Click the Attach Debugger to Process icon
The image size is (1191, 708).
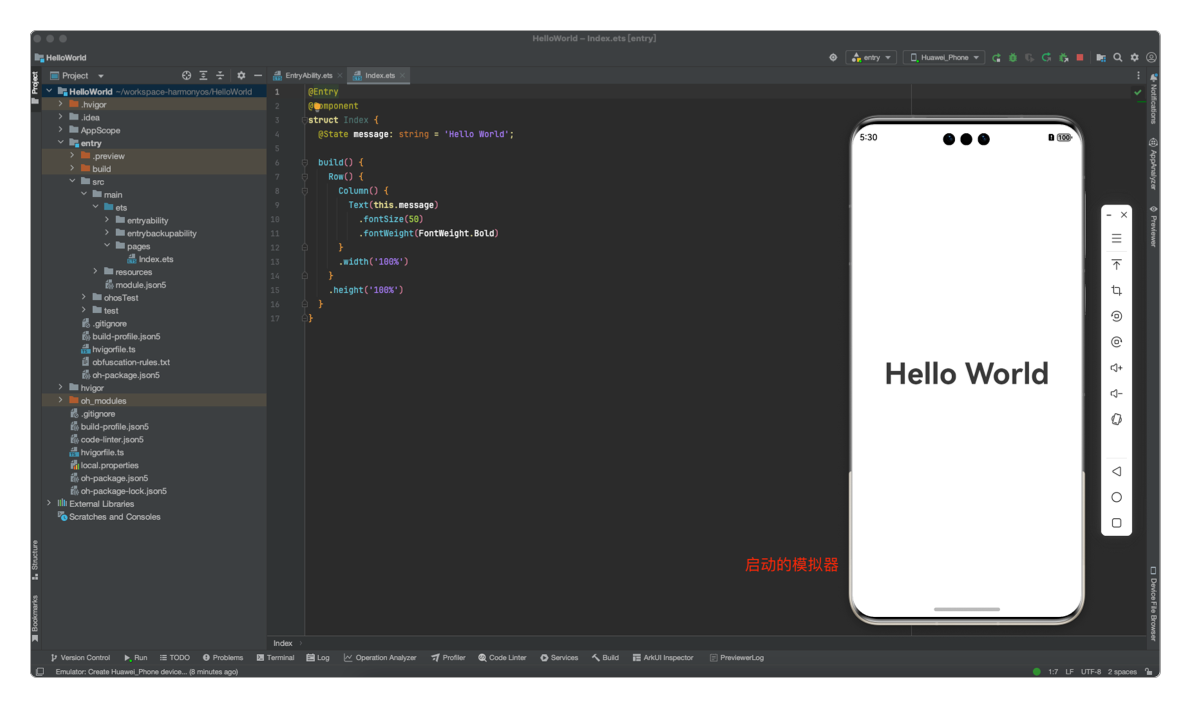point(1063,58)
